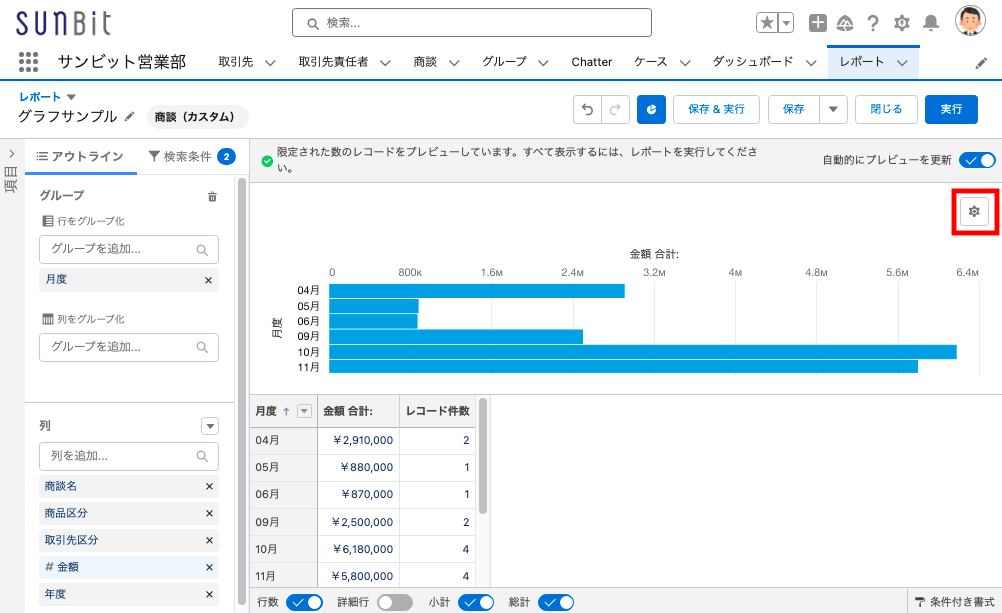Open the Trailhead guidance icon

845,23
